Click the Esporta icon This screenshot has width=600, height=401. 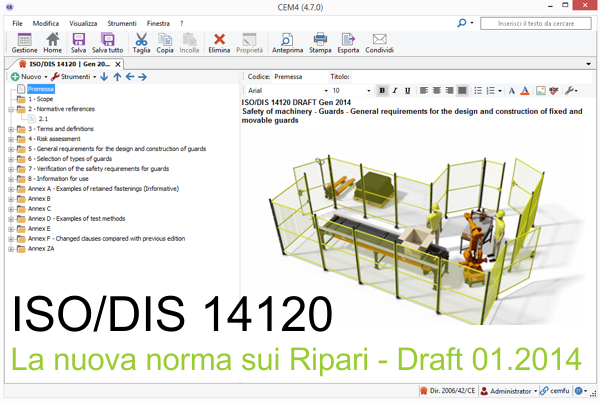(x=348, y=42)
